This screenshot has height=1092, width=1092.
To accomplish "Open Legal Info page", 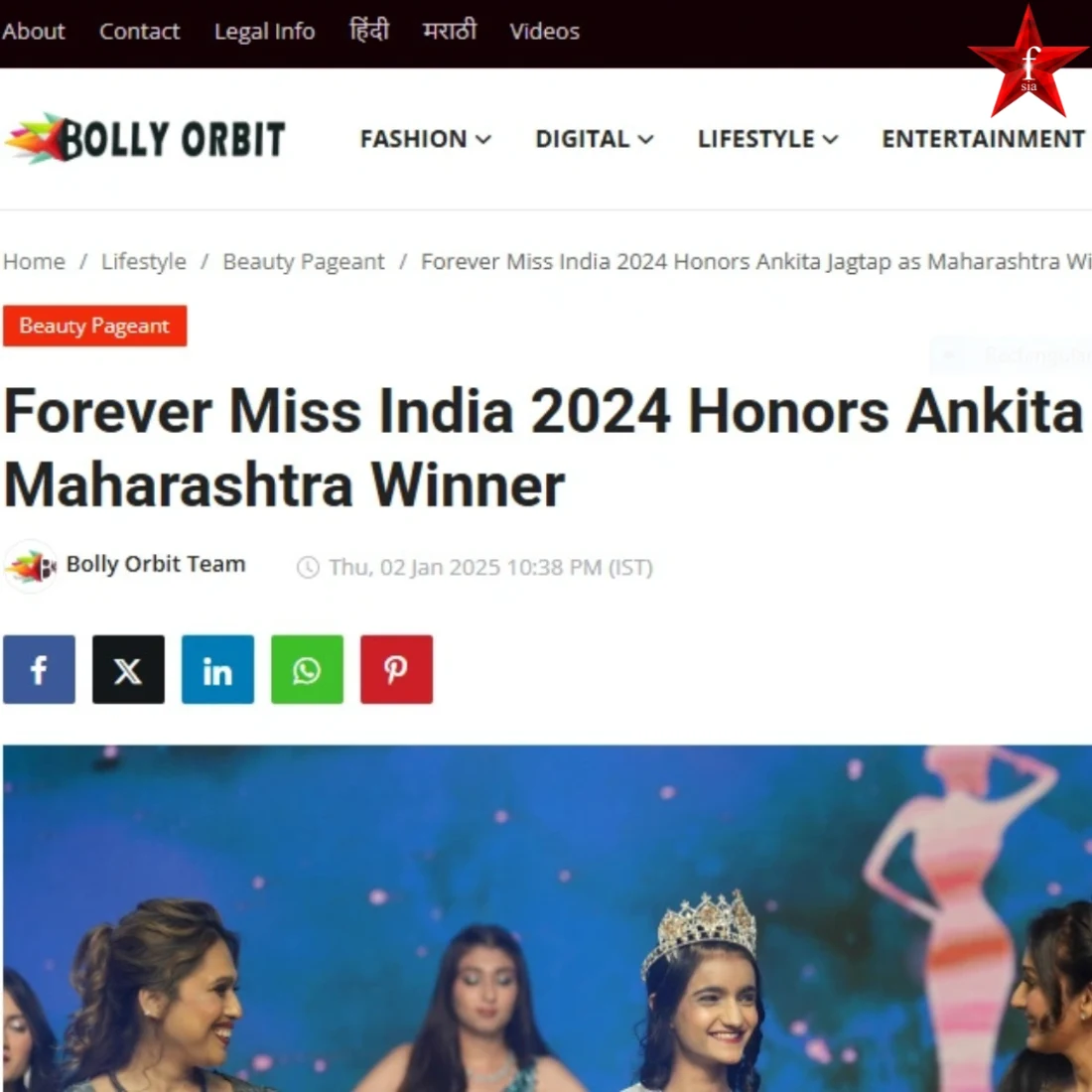I will coord(265,32).
